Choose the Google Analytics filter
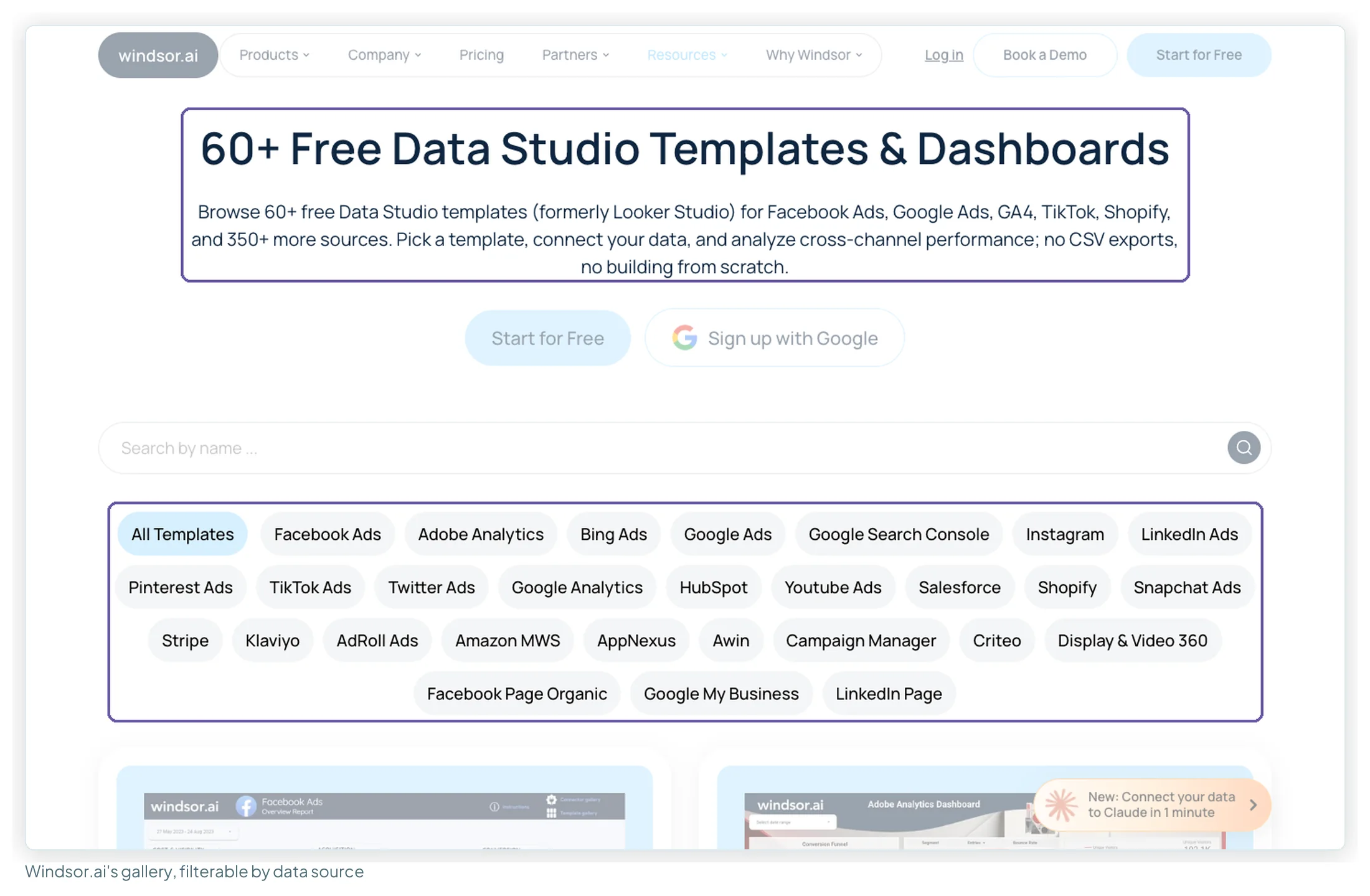 (577, 587)
